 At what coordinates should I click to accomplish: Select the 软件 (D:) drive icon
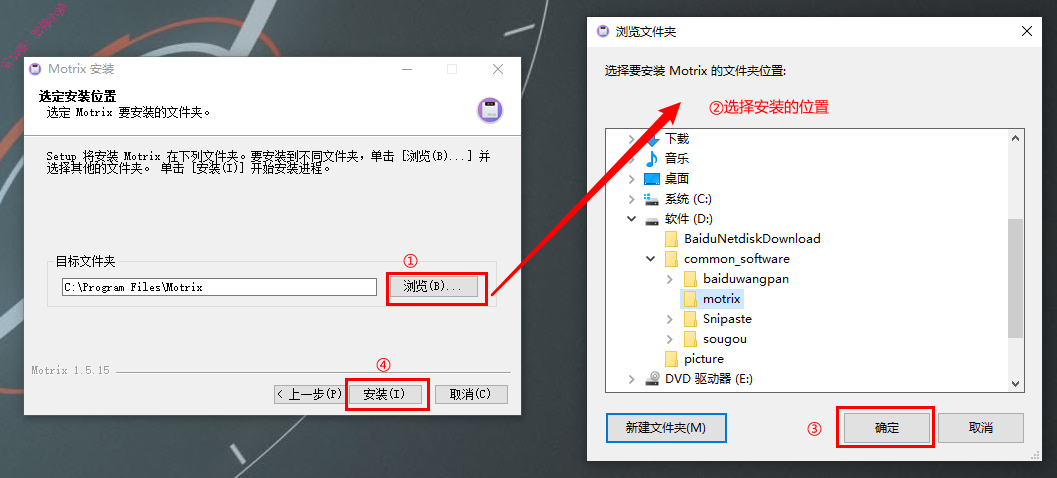(x=652, y=220)
